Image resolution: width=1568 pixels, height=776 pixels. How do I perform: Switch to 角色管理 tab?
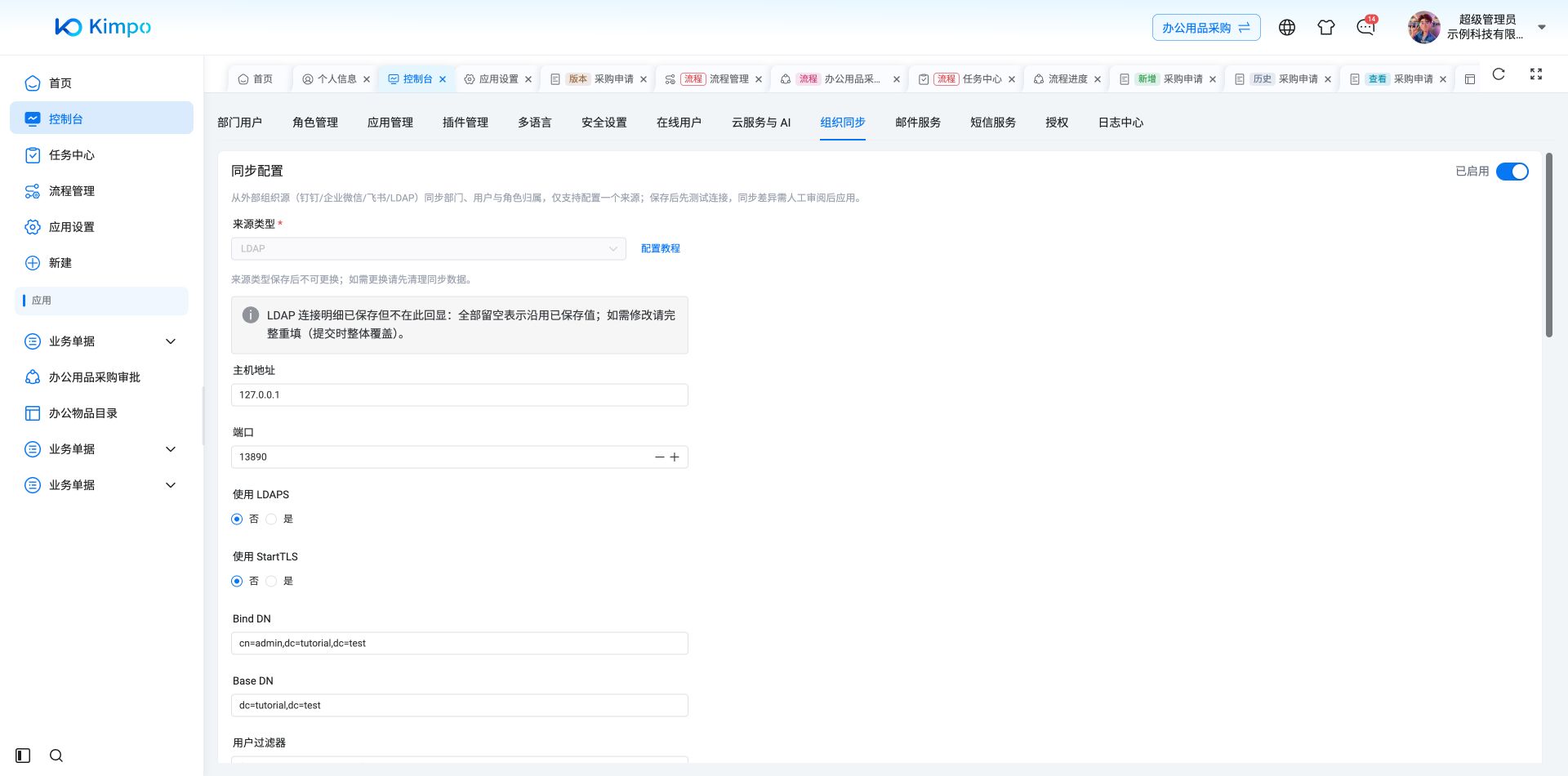click(x=314, y=122)
